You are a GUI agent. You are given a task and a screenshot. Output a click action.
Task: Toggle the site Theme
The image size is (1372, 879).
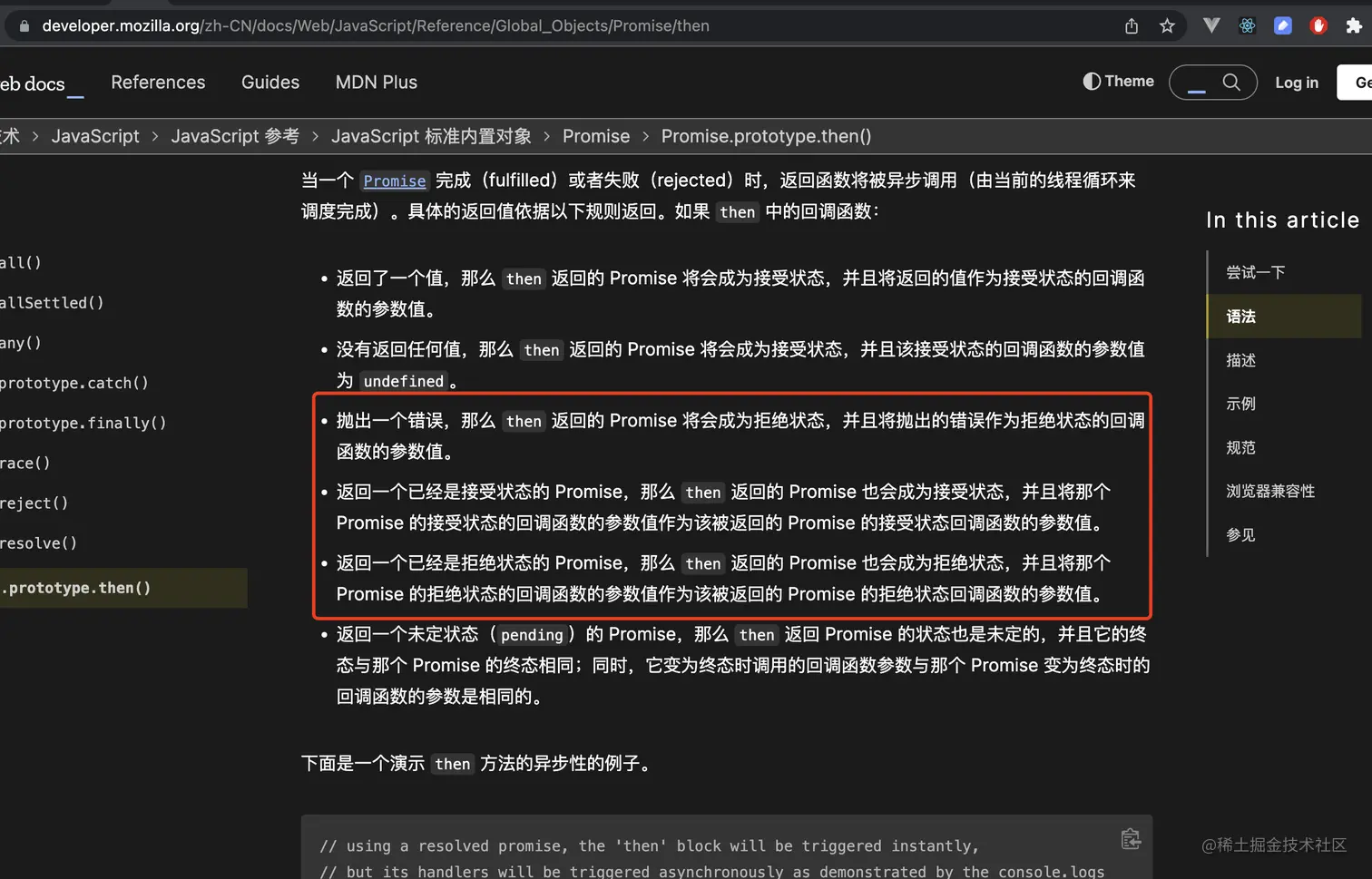1118,82
